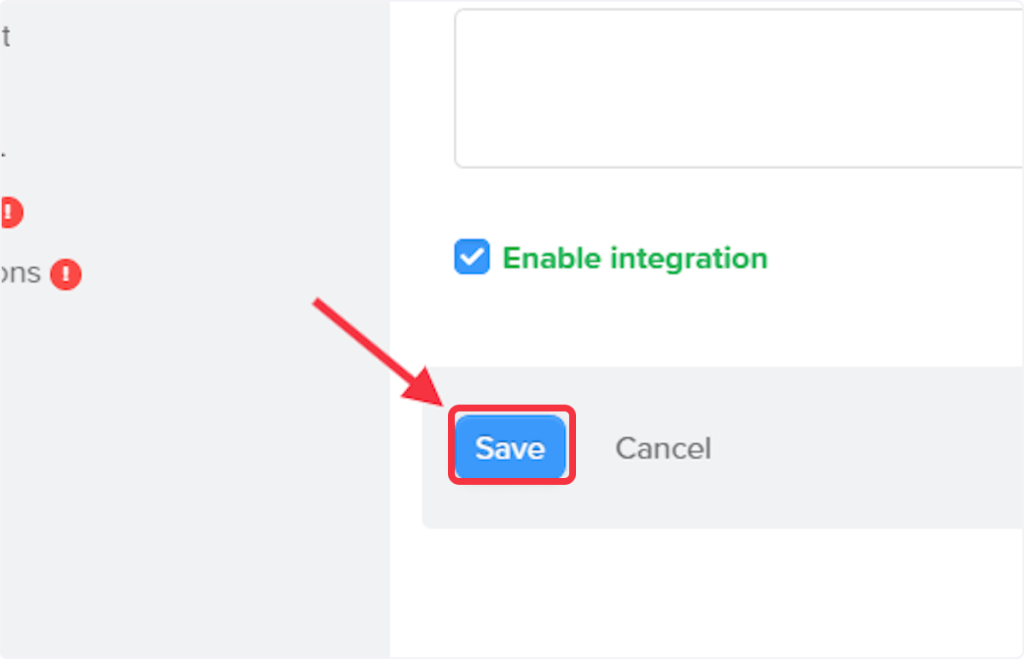Cancel the integration changes
The image size is (1024, 659).
click(662, 448)
